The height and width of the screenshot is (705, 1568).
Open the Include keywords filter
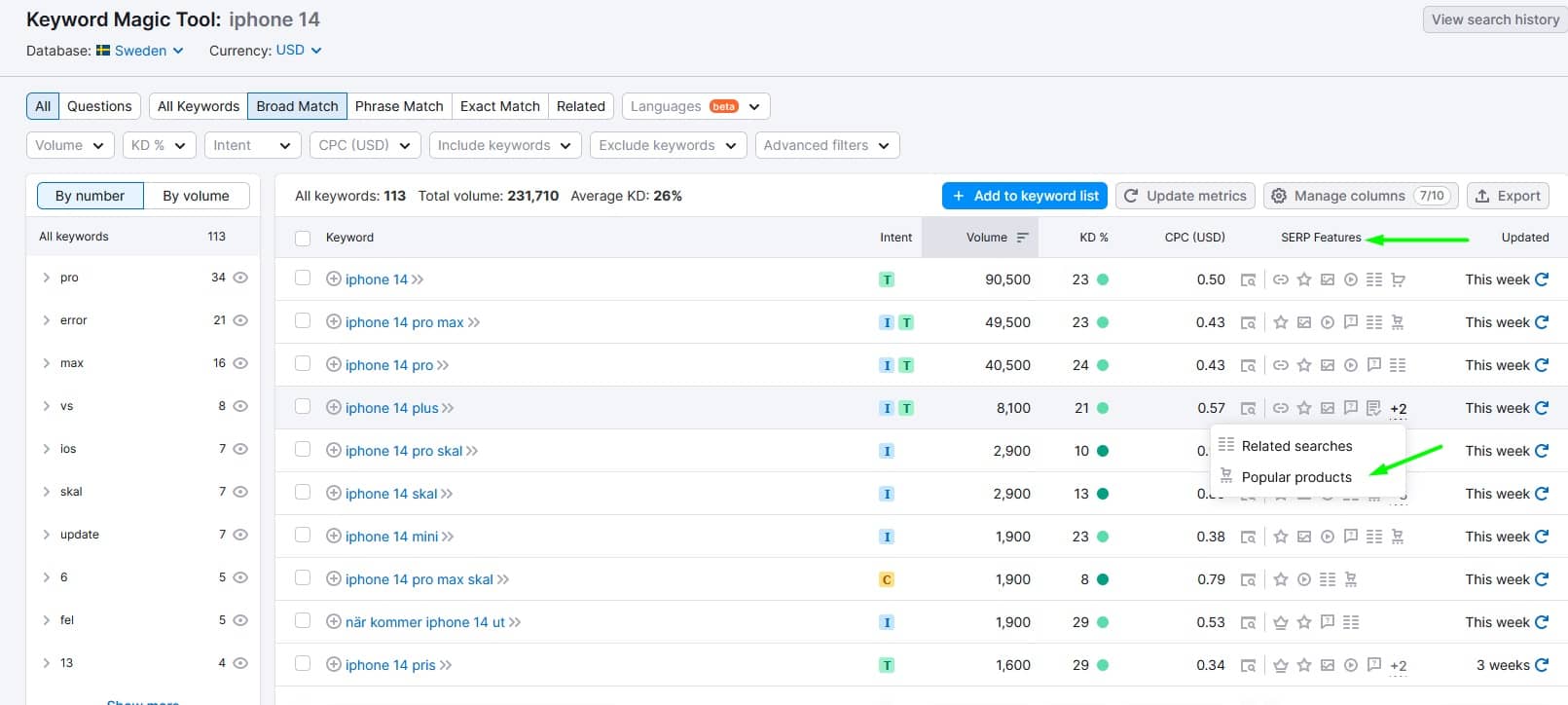tap(505, 145)
